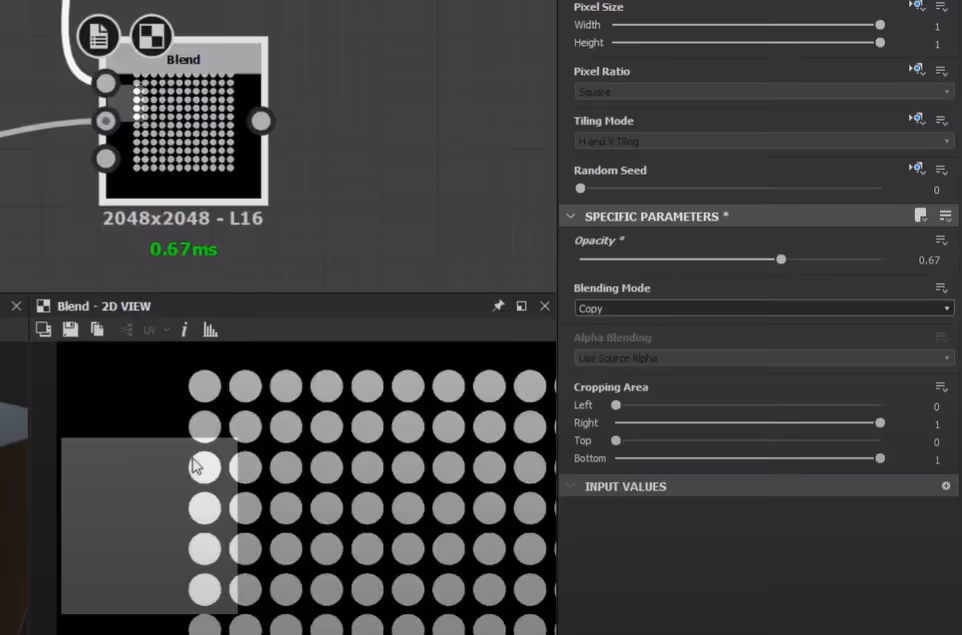This screenshot has width=962, height=635.
Task: Click the 2048x2048 - L16 node size label
Action: click(x=183, y=218)
